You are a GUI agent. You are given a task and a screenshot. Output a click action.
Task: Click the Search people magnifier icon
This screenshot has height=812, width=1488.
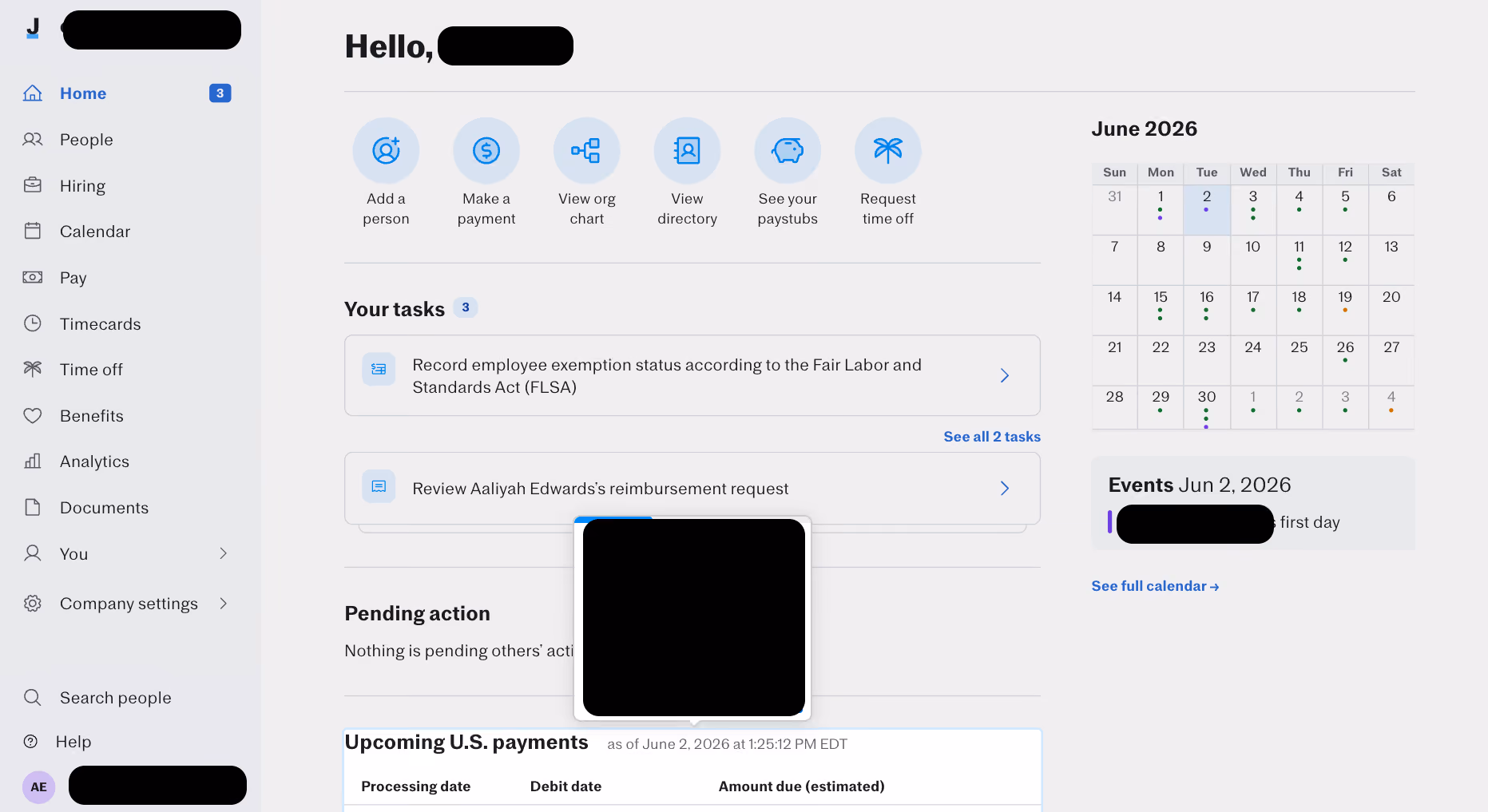32,698
